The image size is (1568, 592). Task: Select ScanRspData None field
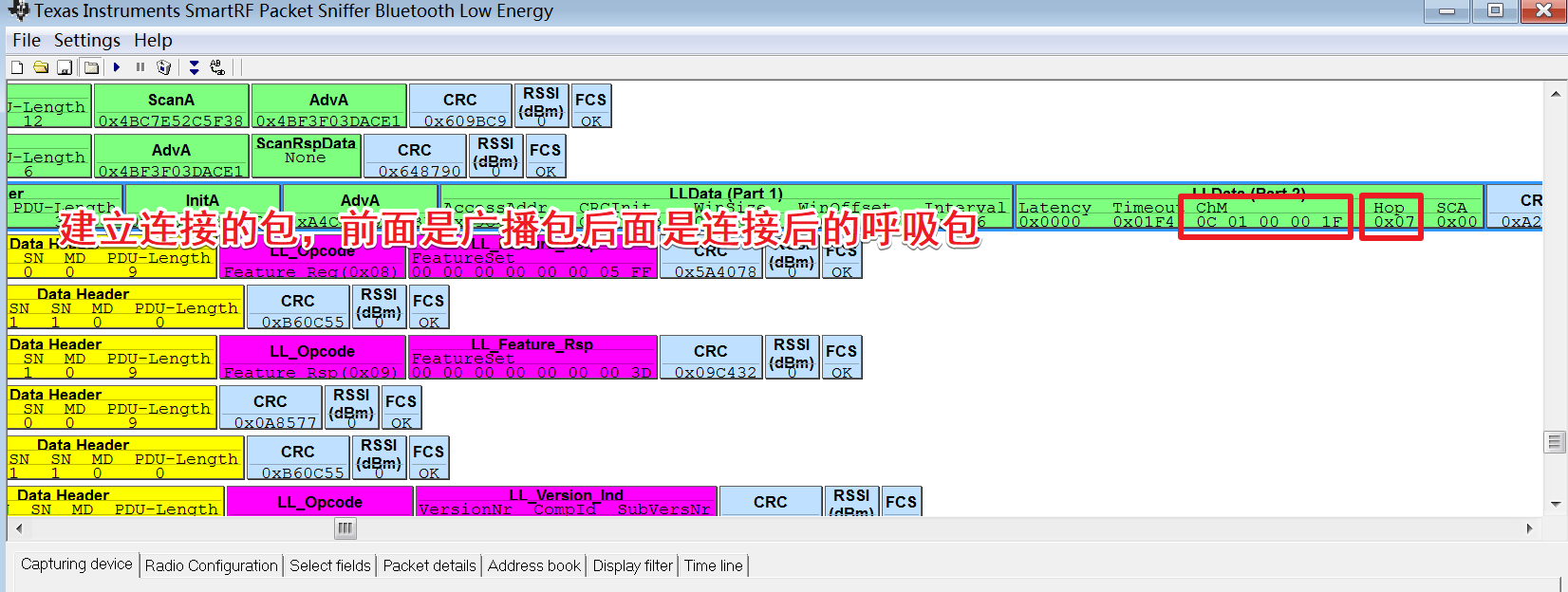click(306, 156)
